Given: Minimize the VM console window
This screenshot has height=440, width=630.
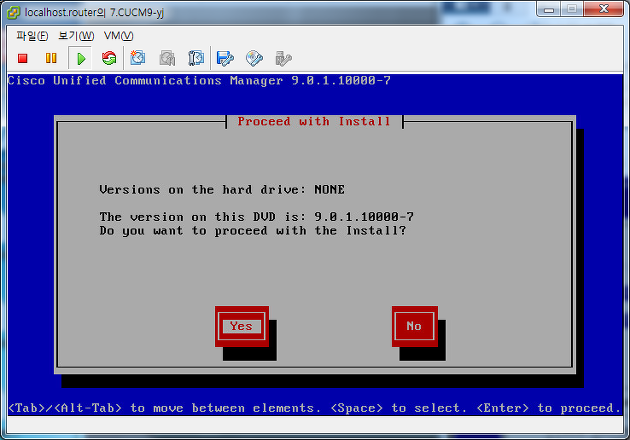Looking at the screenshot, I should click(549, 9).
